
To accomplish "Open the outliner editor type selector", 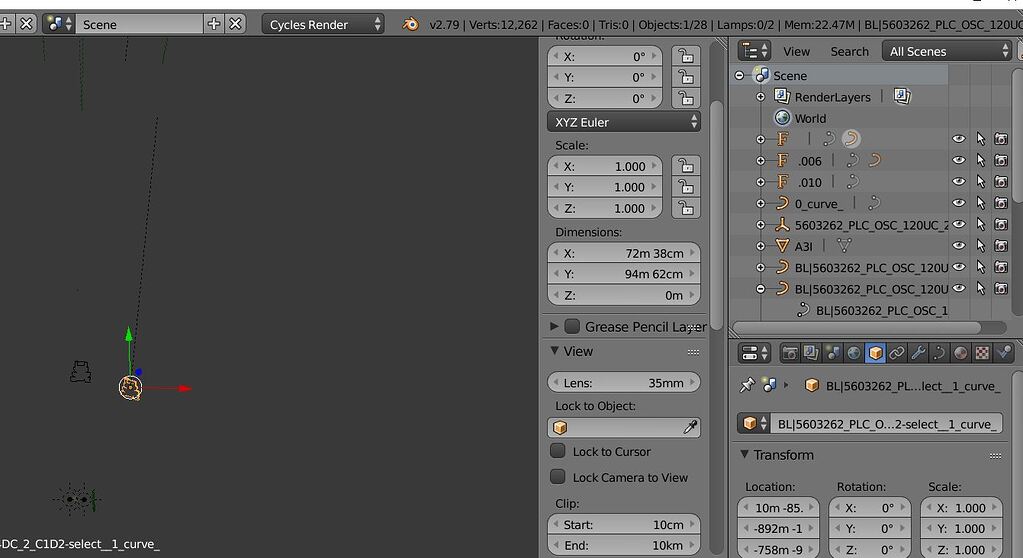I will pos(756,51).
